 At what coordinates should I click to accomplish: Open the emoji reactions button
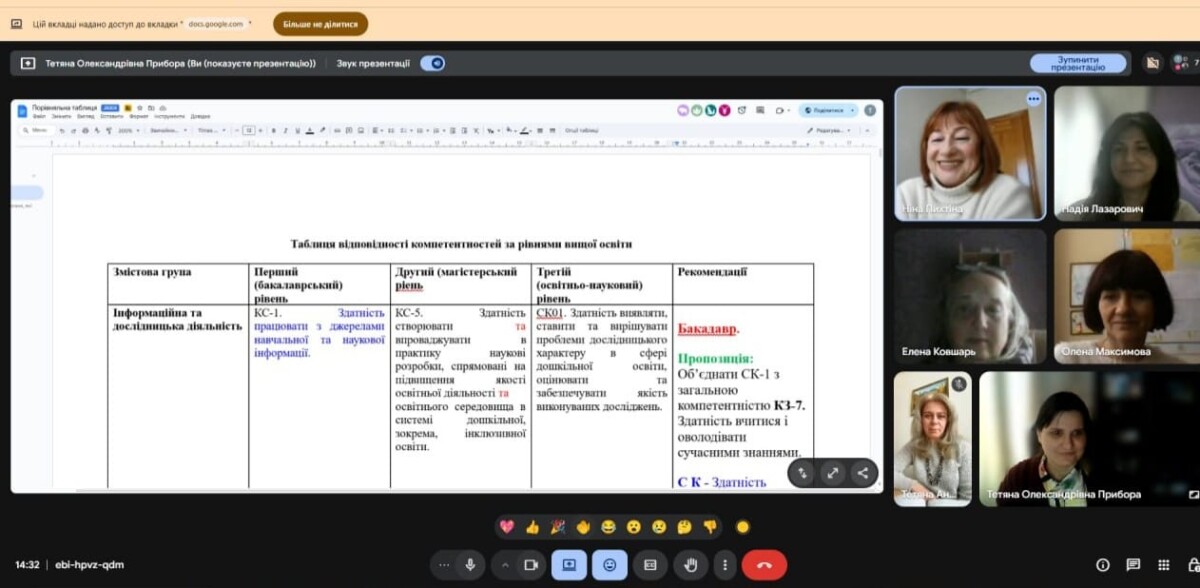609,565
